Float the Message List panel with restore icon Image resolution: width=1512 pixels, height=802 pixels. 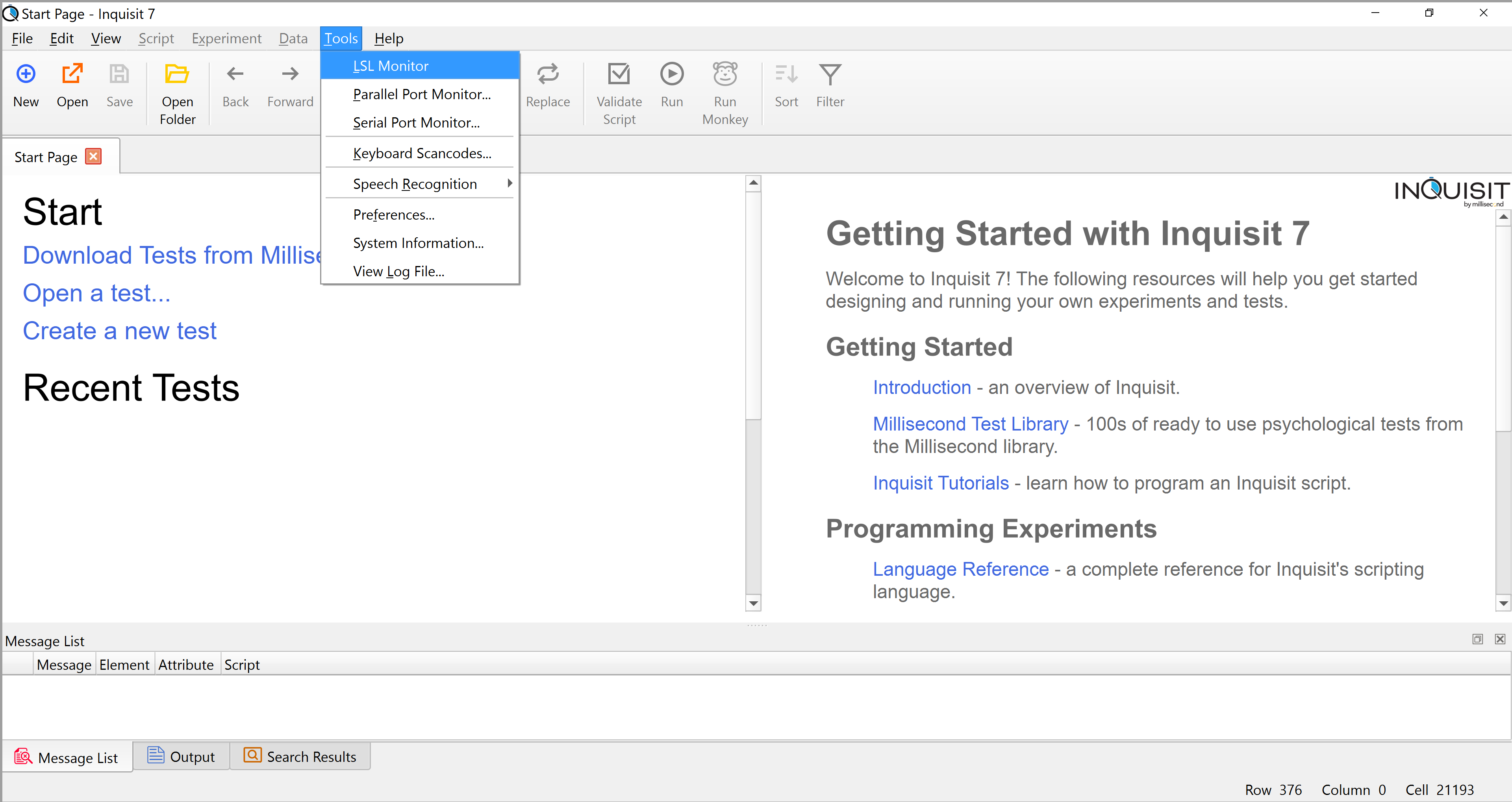pos(1477,639)
